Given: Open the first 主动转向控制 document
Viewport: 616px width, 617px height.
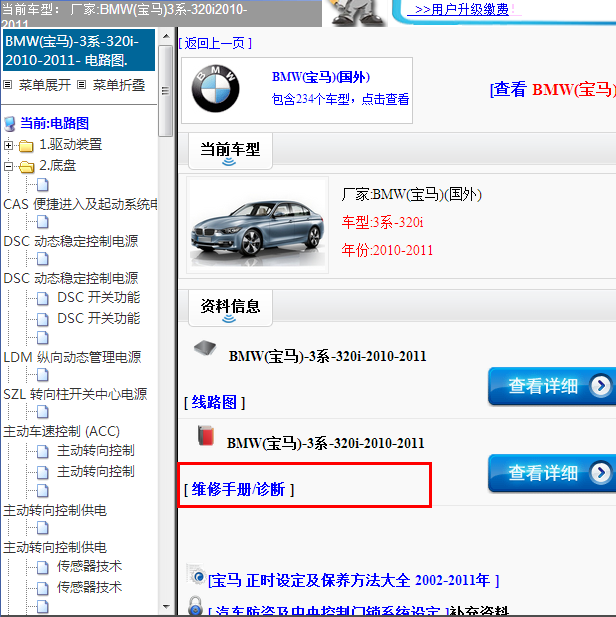Looking at the screenshot, I should pyautogui.click(x=96, y=450).
